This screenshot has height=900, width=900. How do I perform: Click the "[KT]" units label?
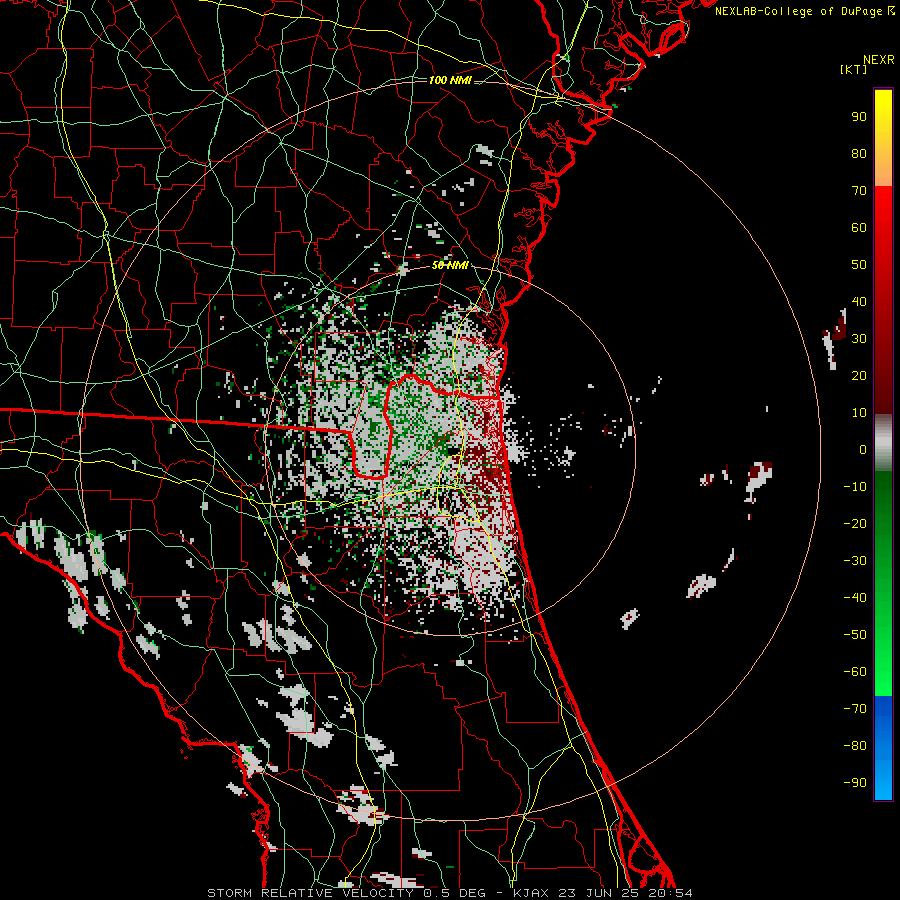tap(853, 69)
